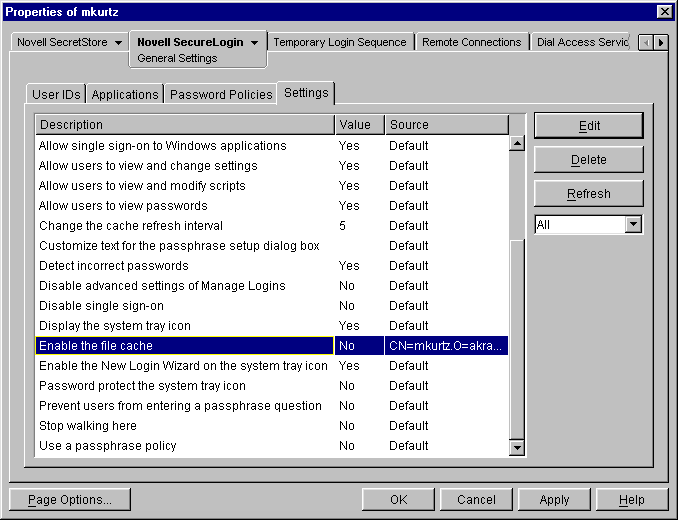Select 'Display the system tray icon' row

click(x=272, y=325)
